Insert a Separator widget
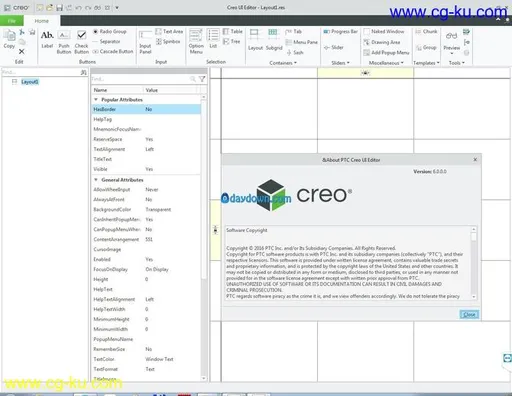 point(106,41)
